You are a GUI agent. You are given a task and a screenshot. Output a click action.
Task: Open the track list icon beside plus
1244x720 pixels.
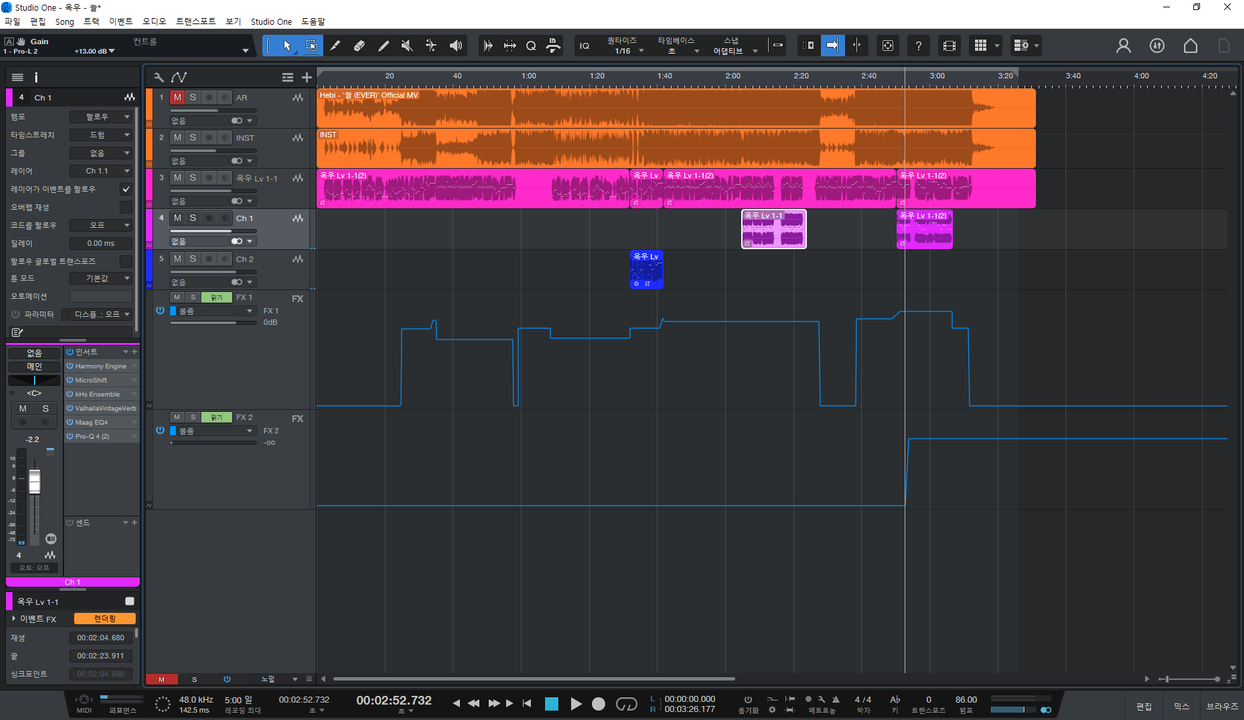(288, 77)
